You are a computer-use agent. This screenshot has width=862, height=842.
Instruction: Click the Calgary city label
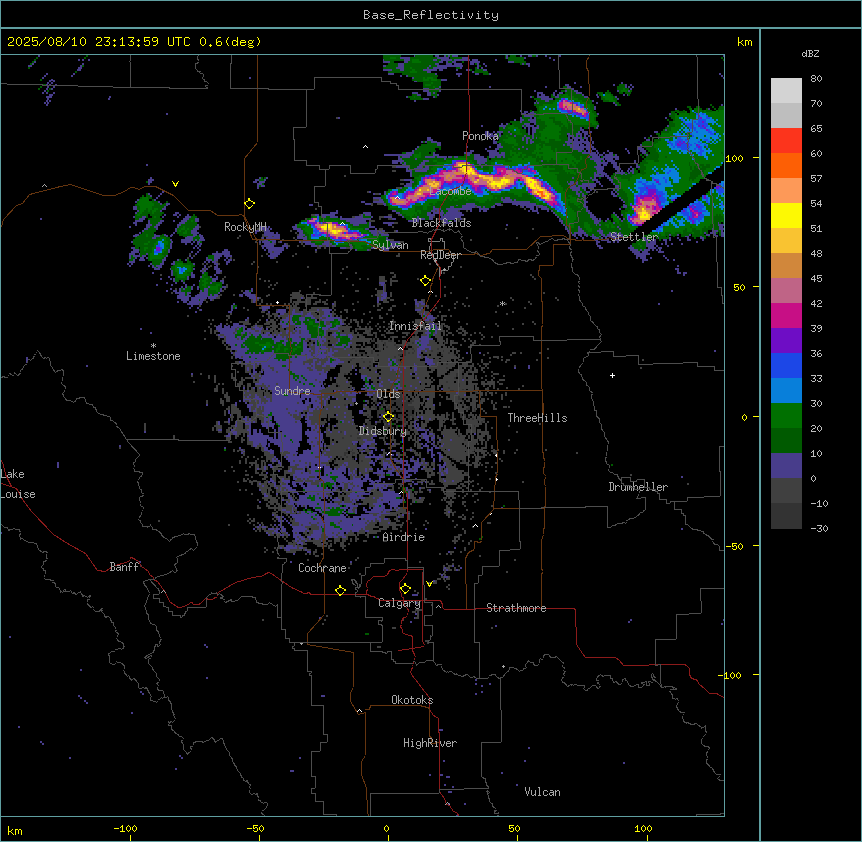(x=400, y=603)
